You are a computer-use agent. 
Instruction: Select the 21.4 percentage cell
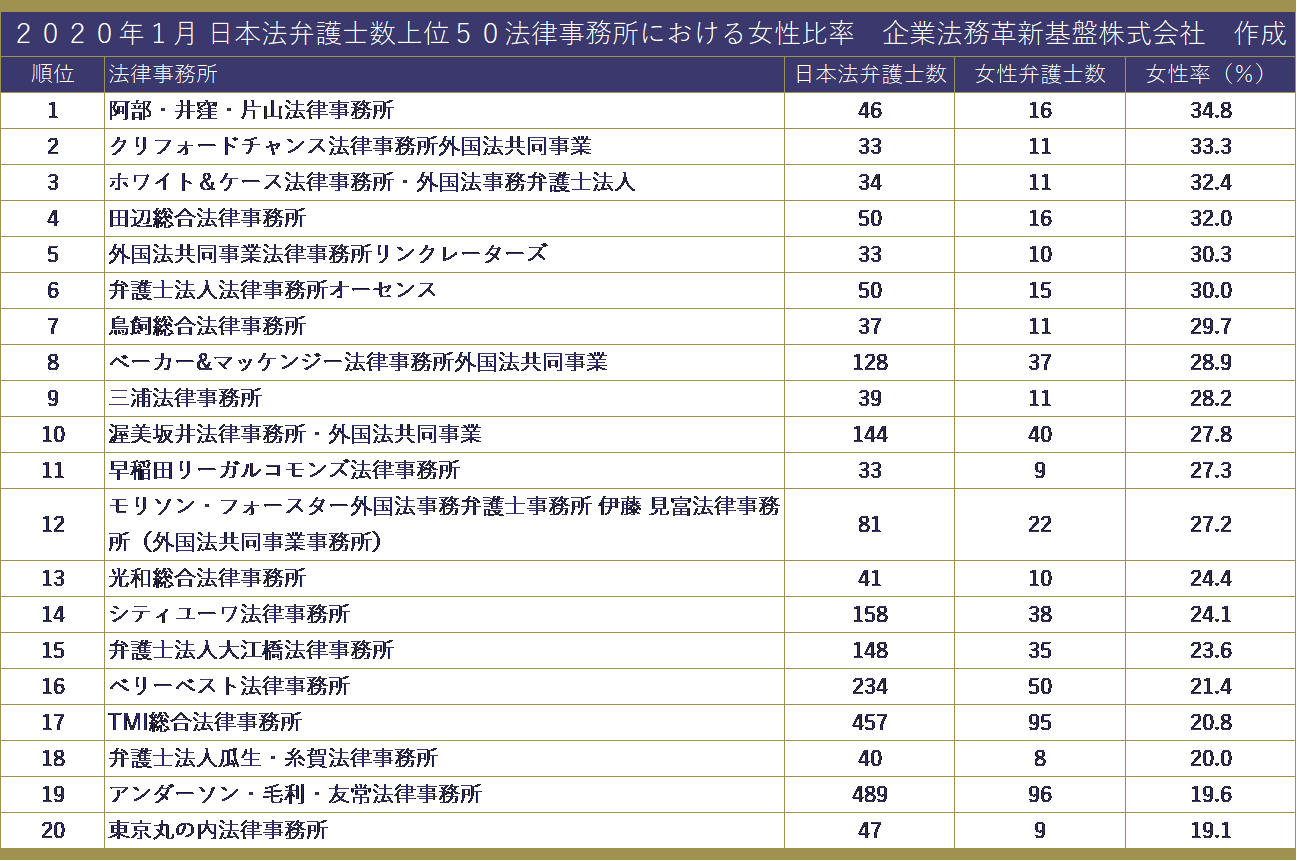[1211, 687]
